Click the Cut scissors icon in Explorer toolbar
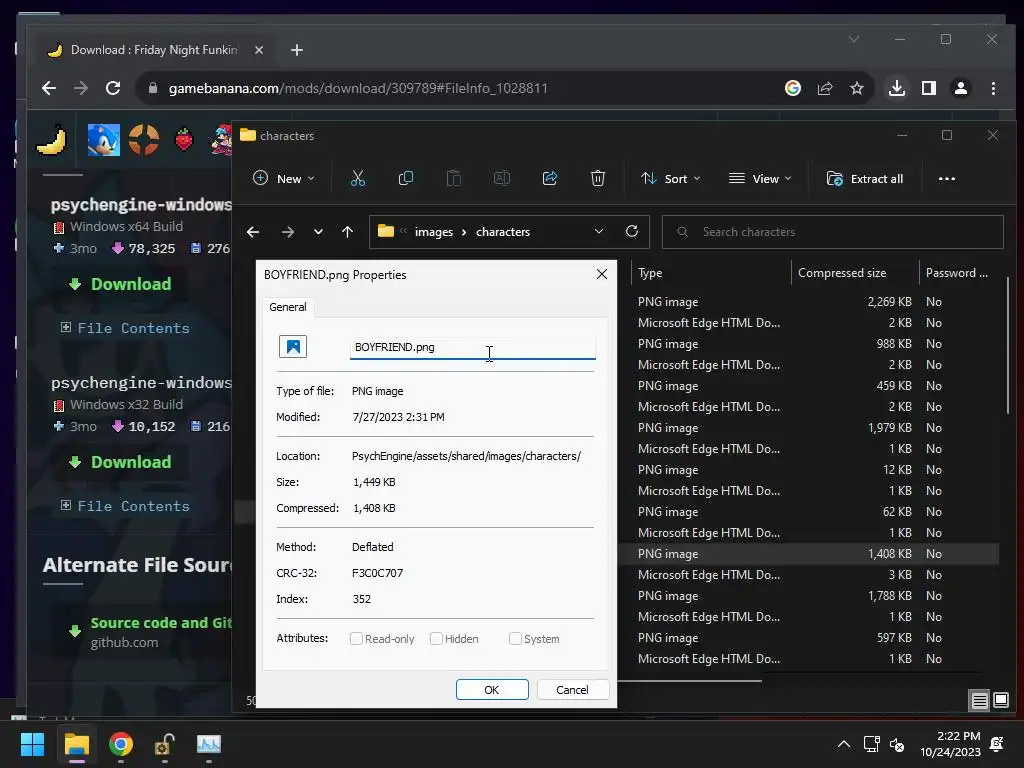The height and width of the screenshot is (768, 1024). coord(358,178)
